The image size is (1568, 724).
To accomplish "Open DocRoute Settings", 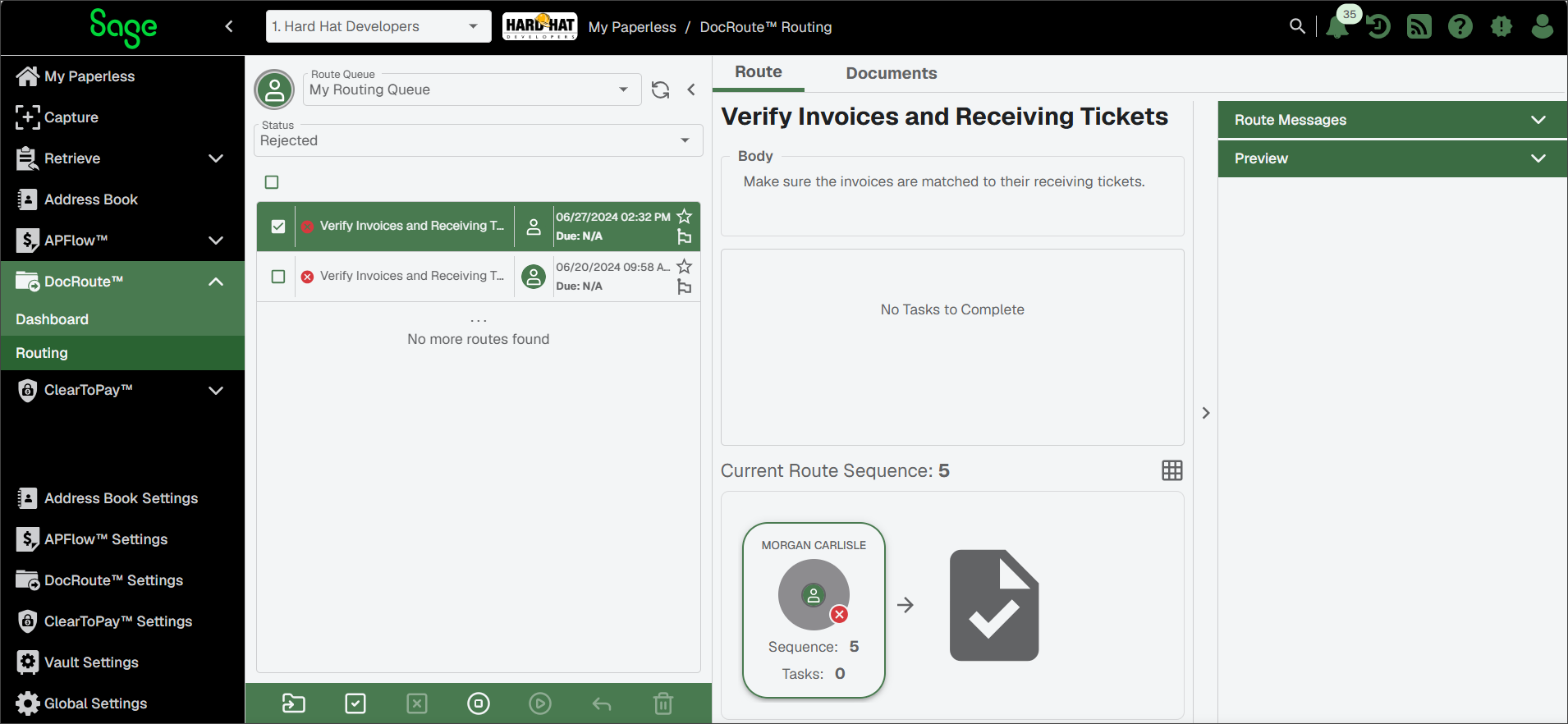I will (122, 580).
